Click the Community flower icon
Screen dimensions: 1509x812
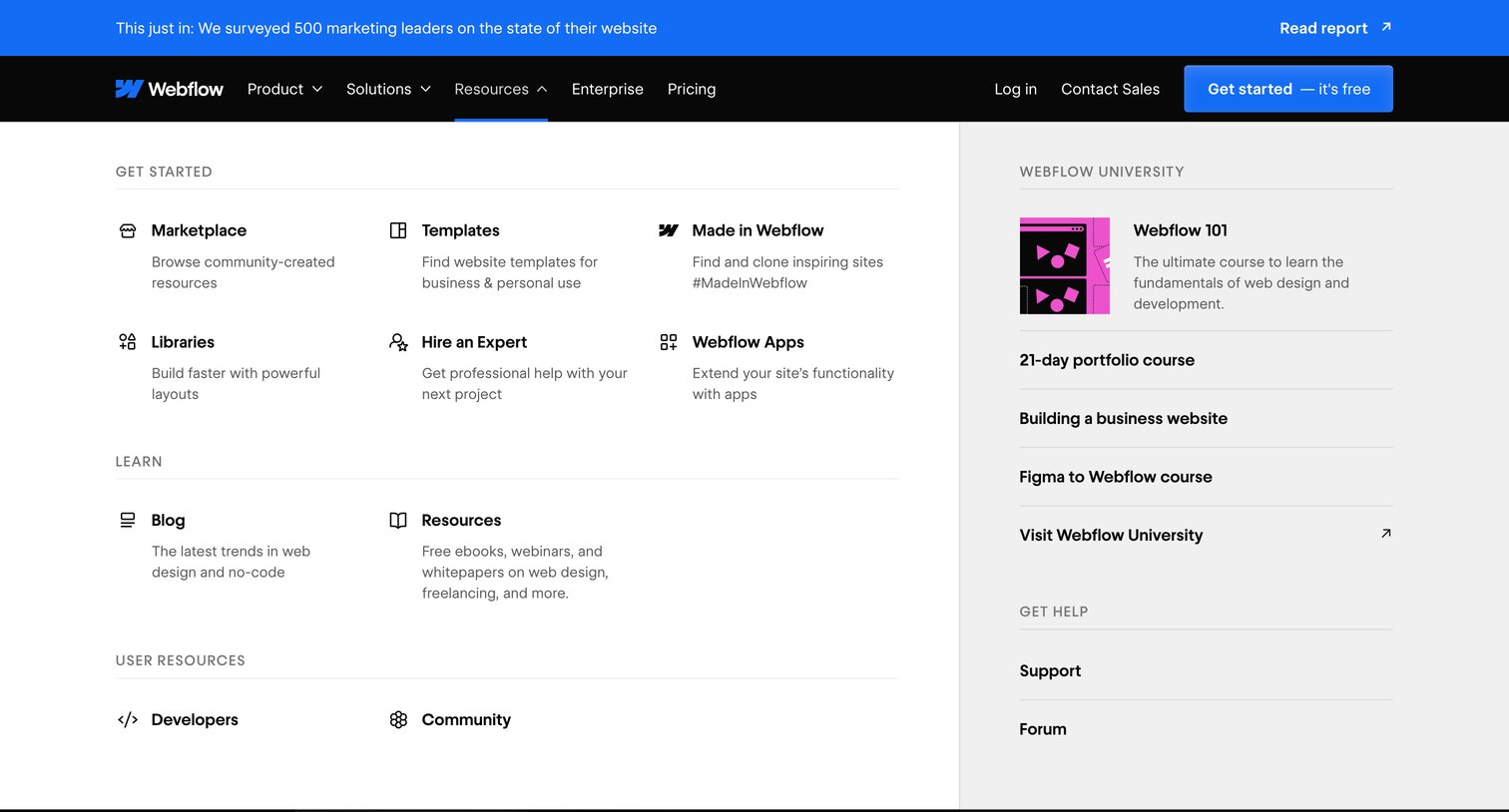click(x=398, y=719)
